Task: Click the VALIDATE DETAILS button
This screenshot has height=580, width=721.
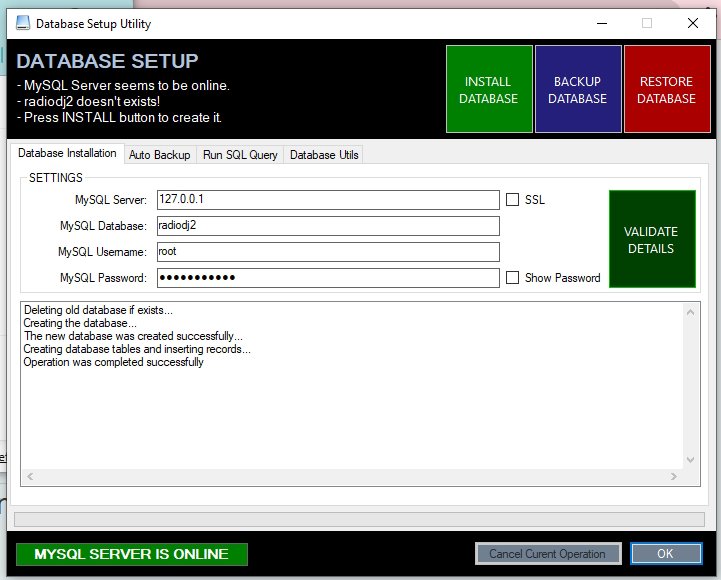Action: point(650,240)
